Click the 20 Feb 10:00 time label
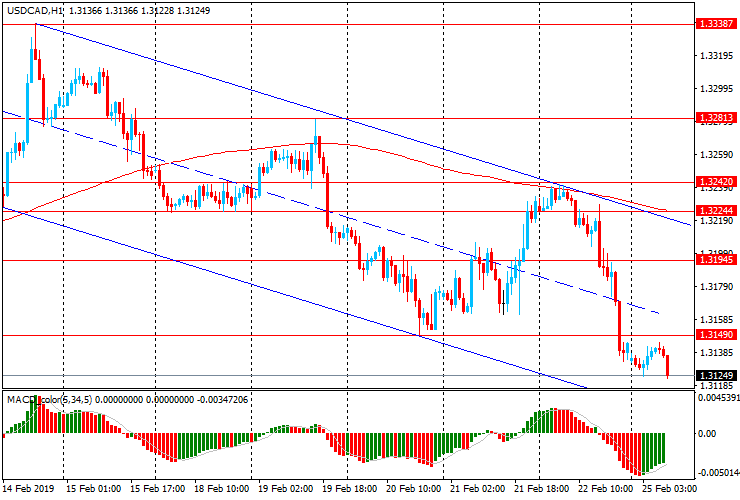The image size is (740, 500). point(414,489)
